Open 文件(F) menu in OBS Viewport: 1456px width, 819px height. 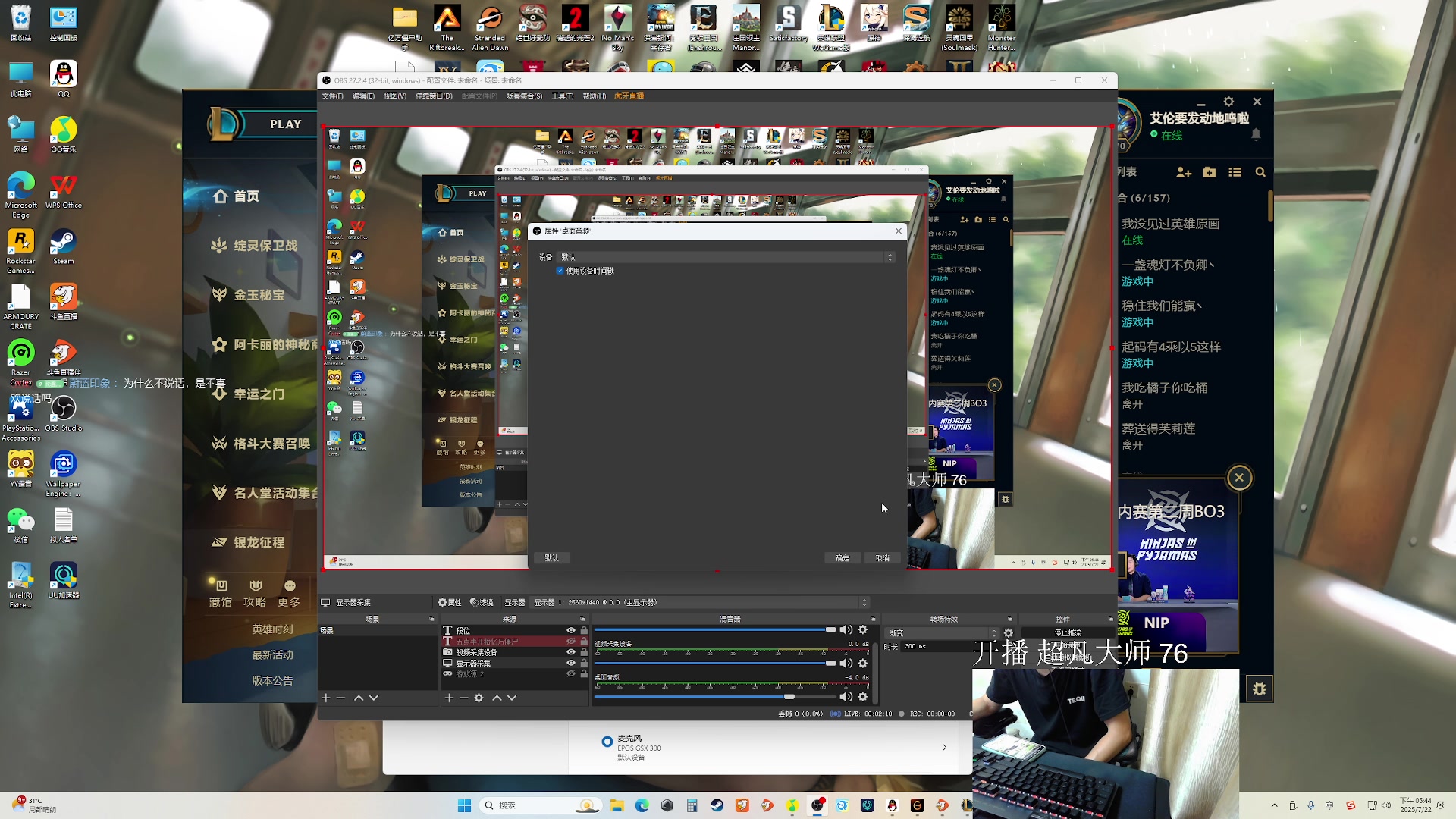coord(332,96)
